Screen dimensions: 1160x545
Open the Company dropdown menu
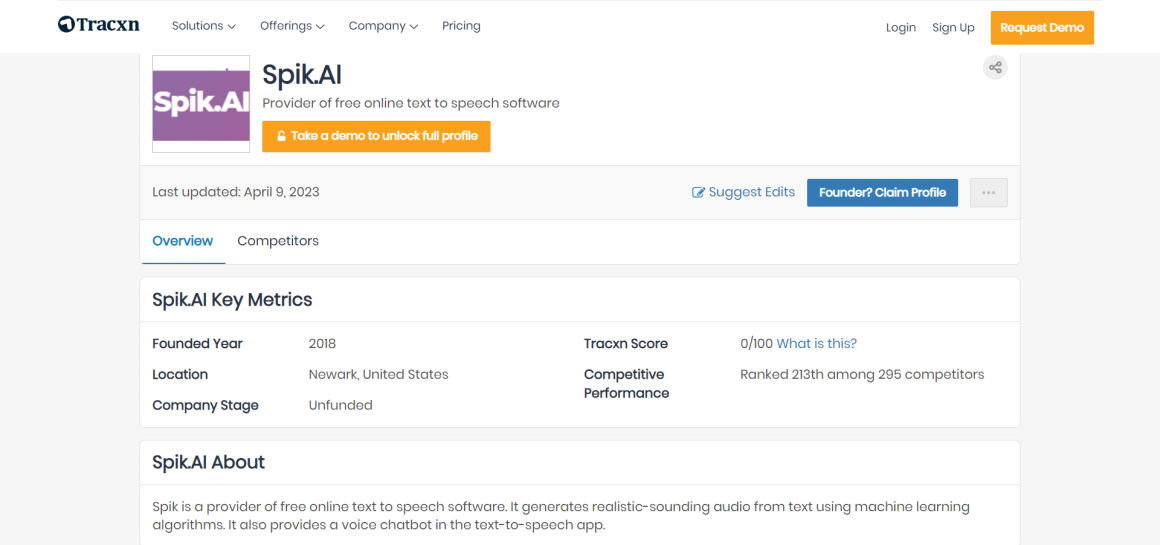[x=383, y=26]
